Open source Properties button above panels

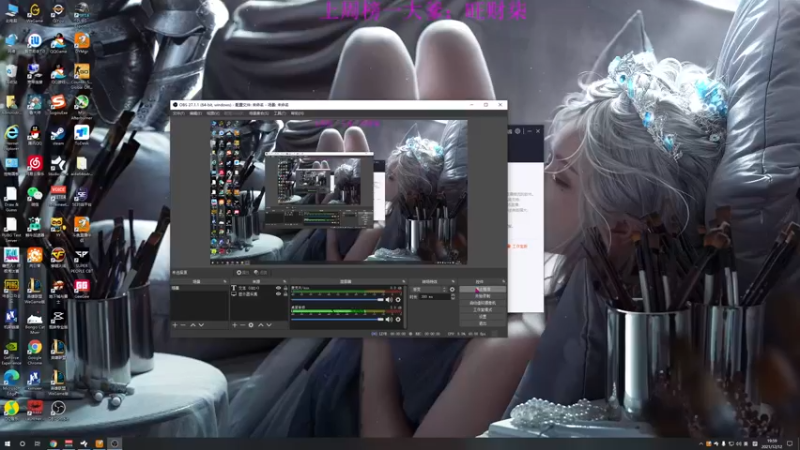tap(242, 272)
